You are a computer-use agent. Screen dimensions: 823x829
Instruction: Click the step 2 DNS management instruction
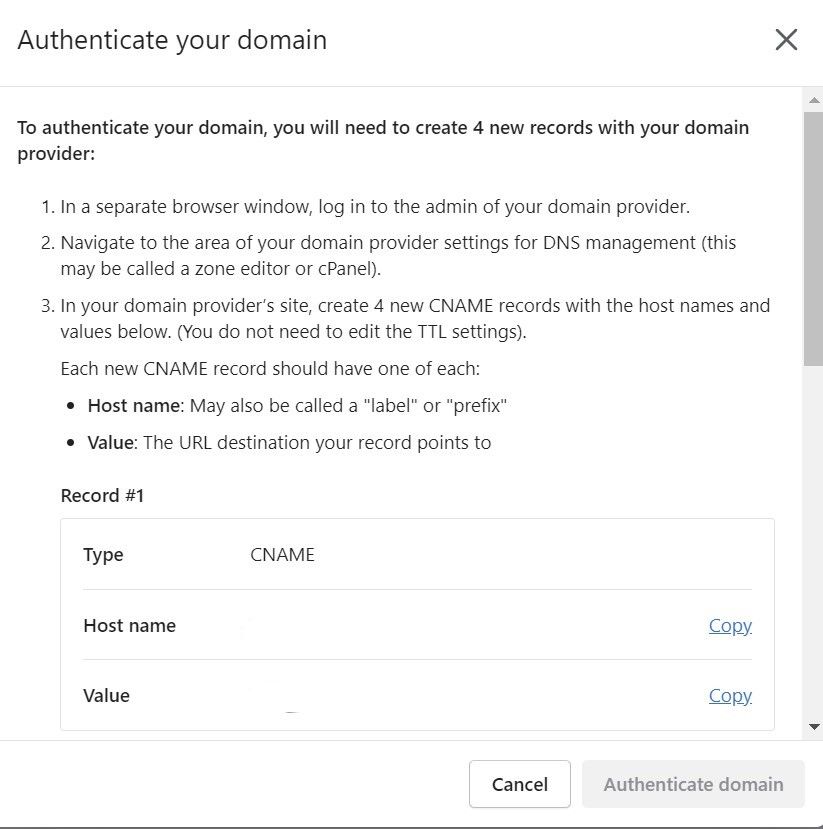pyautogui.click(x=398, y=255)
